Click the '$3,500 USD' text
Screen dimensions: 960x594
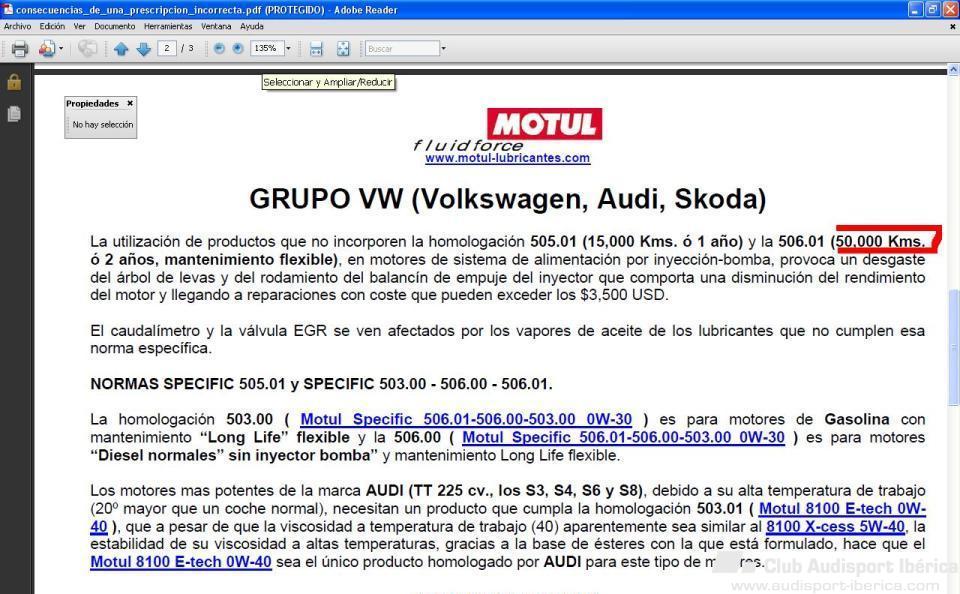pyautogui.click(x=622, y=295)
